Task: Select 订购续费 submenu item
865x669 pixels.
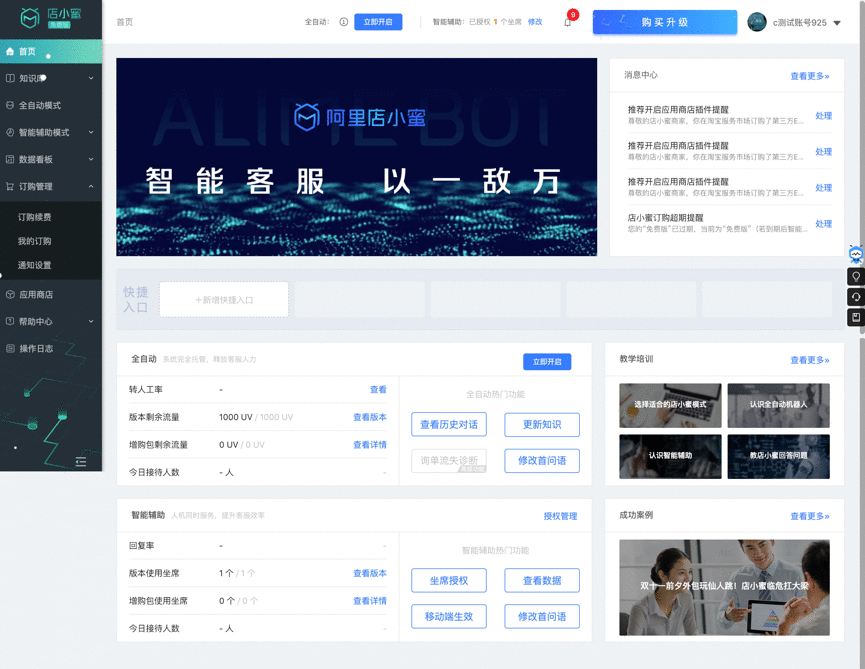Action: [34, 217]
